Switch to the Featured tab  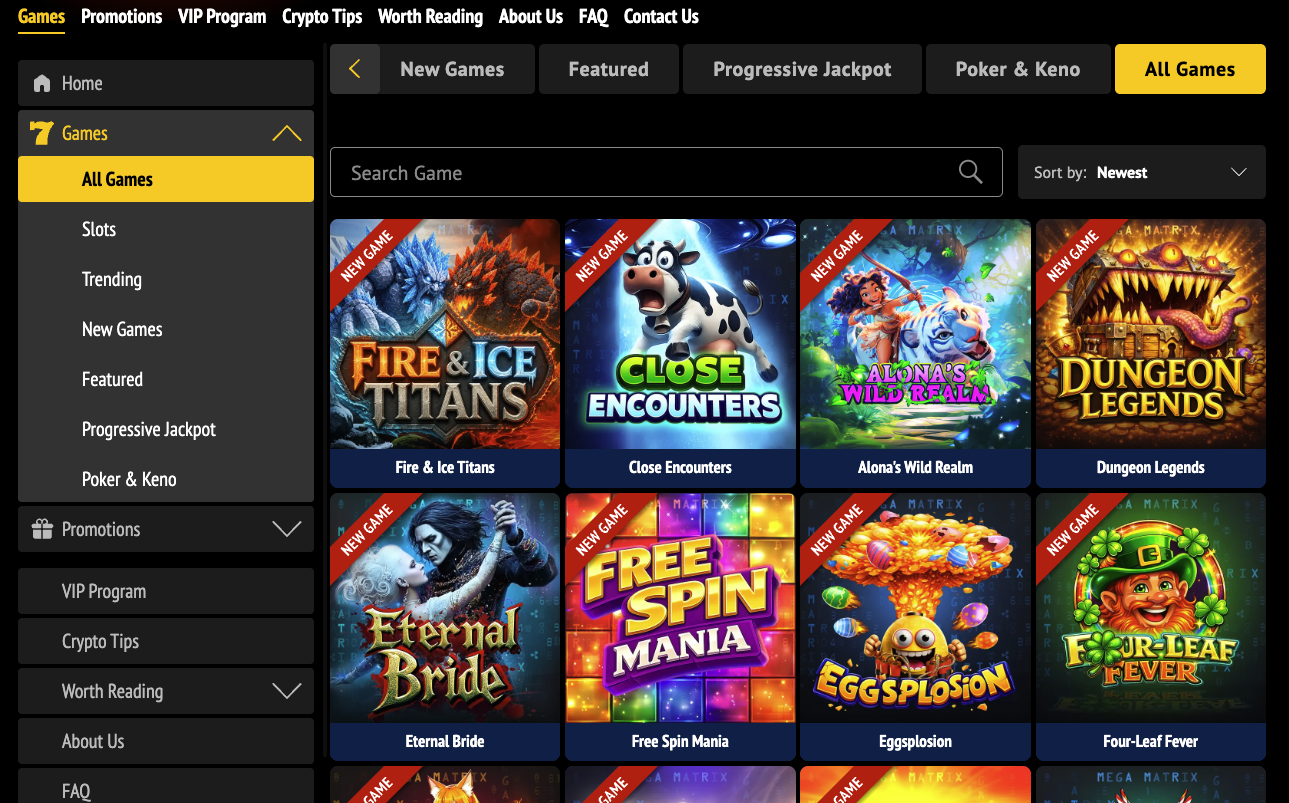coord(608,69)
